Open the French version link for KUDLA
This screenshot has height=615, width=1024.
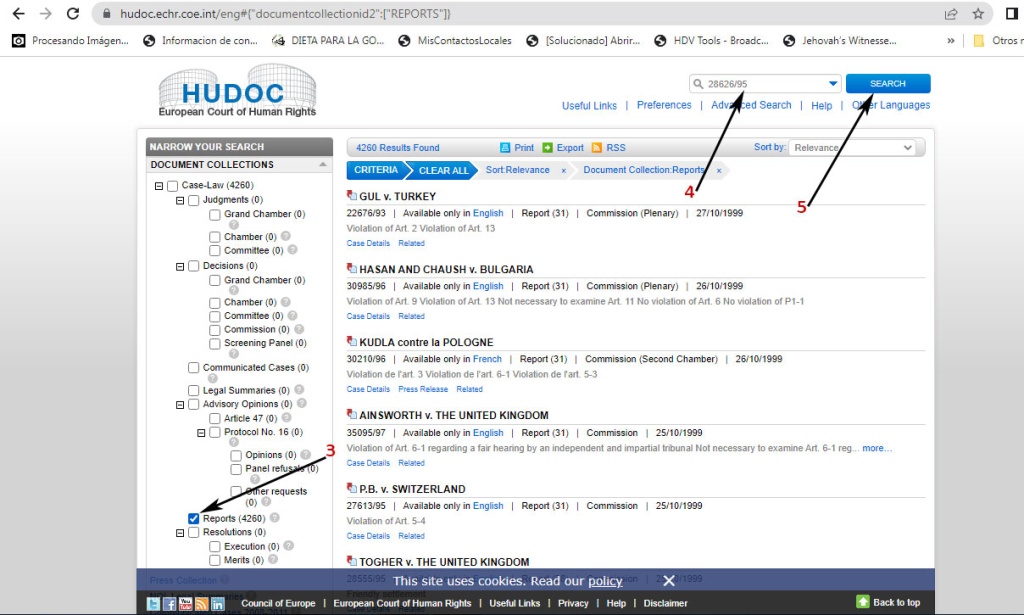click(487, 359)
